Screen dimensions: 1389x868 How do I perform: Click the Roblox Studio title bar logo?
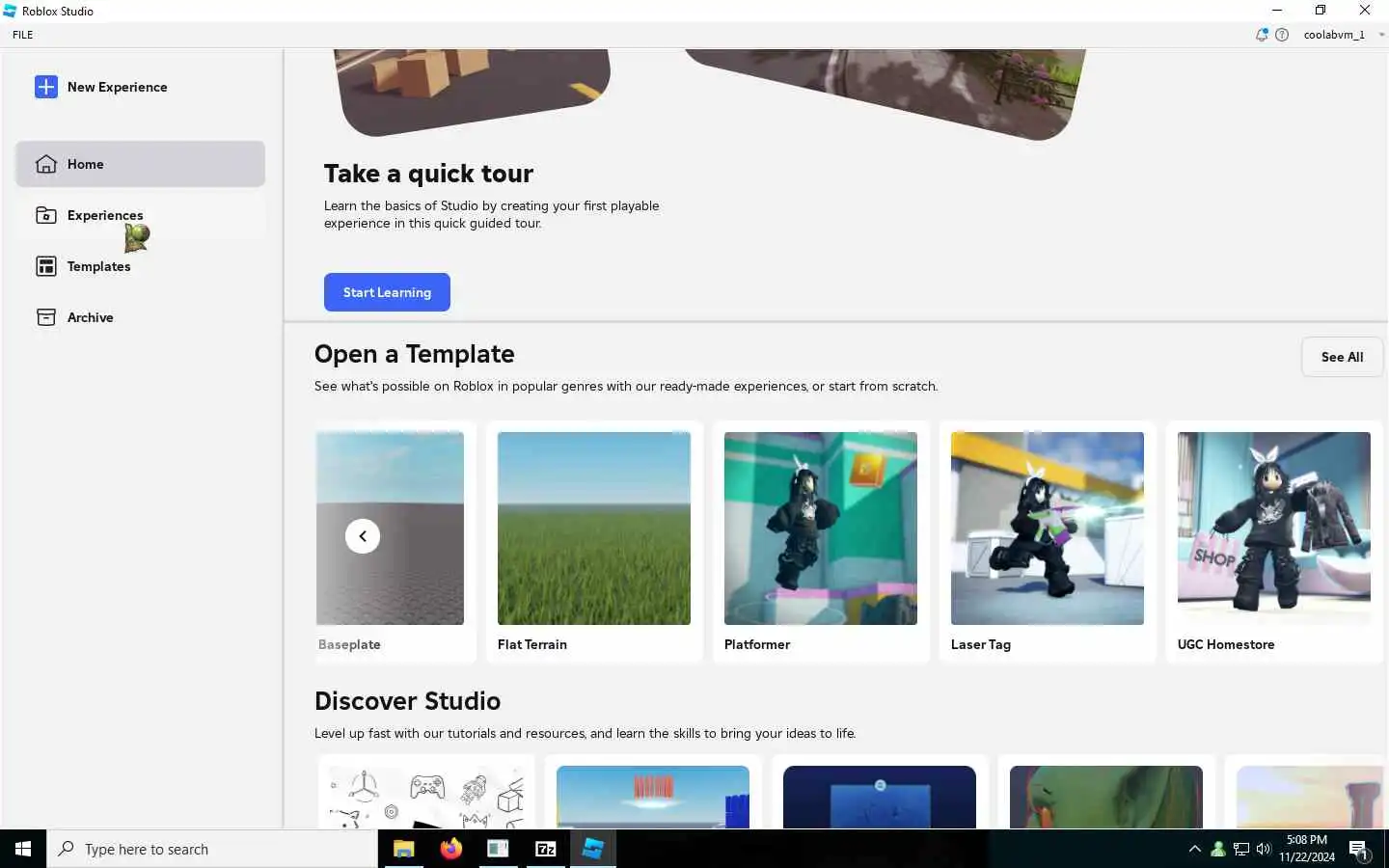coord(10,11)
